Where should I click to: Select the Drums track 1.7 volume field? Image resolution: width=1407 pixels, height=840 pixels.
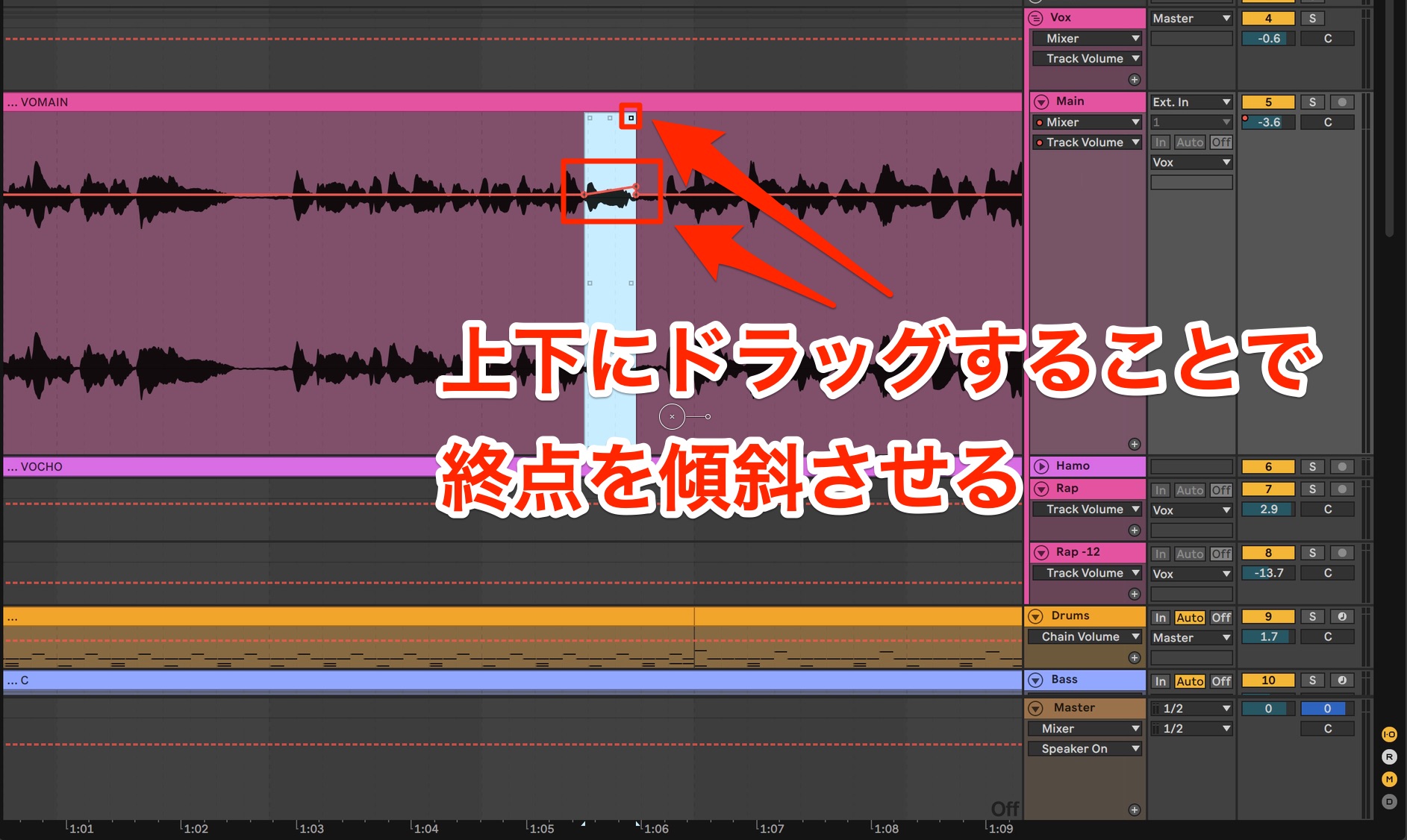1268,637
